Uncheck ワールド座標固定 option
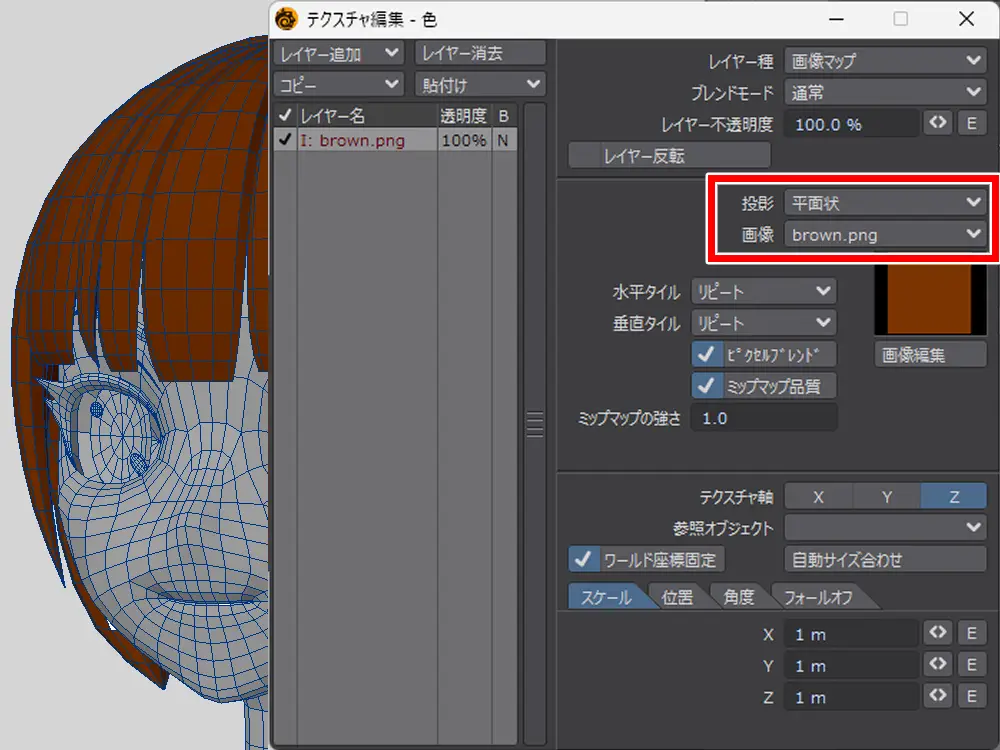The height and width of the screenshot is (750, 1000). [583, 559]
